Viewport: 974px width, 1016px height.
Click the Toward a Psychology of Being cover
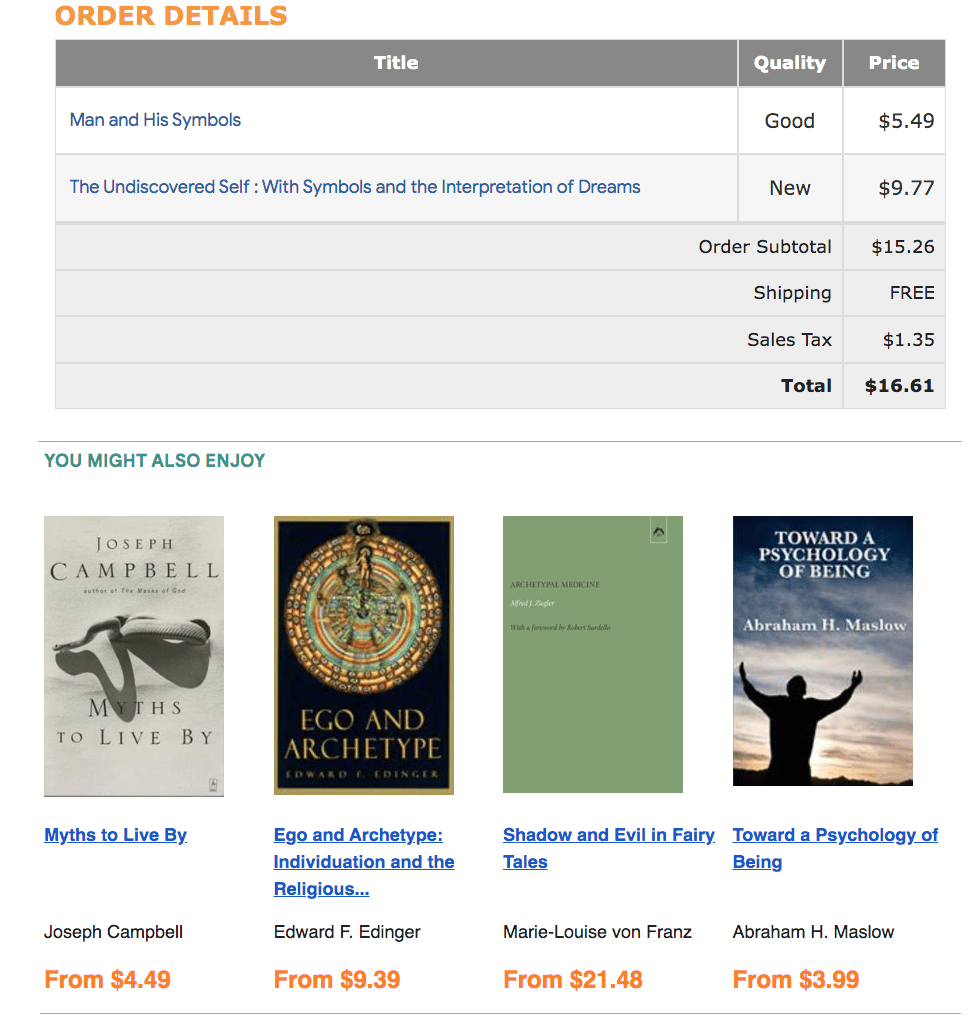[x=823, y=651]
